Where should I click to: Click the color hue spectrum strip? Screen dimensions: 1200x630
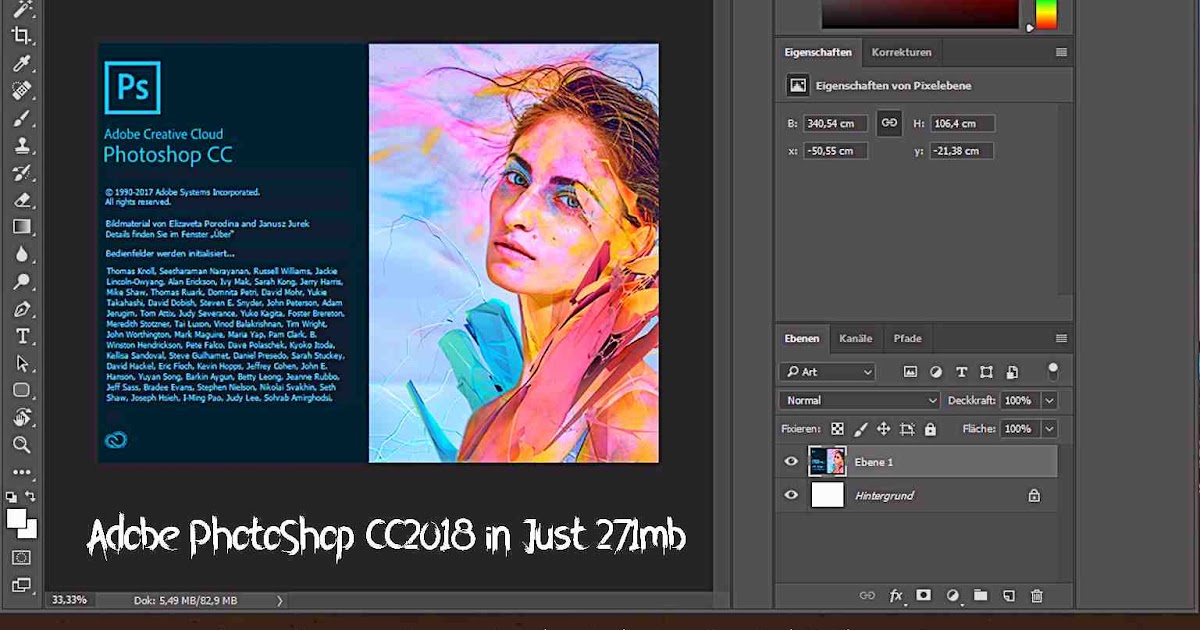point(1045,13)
